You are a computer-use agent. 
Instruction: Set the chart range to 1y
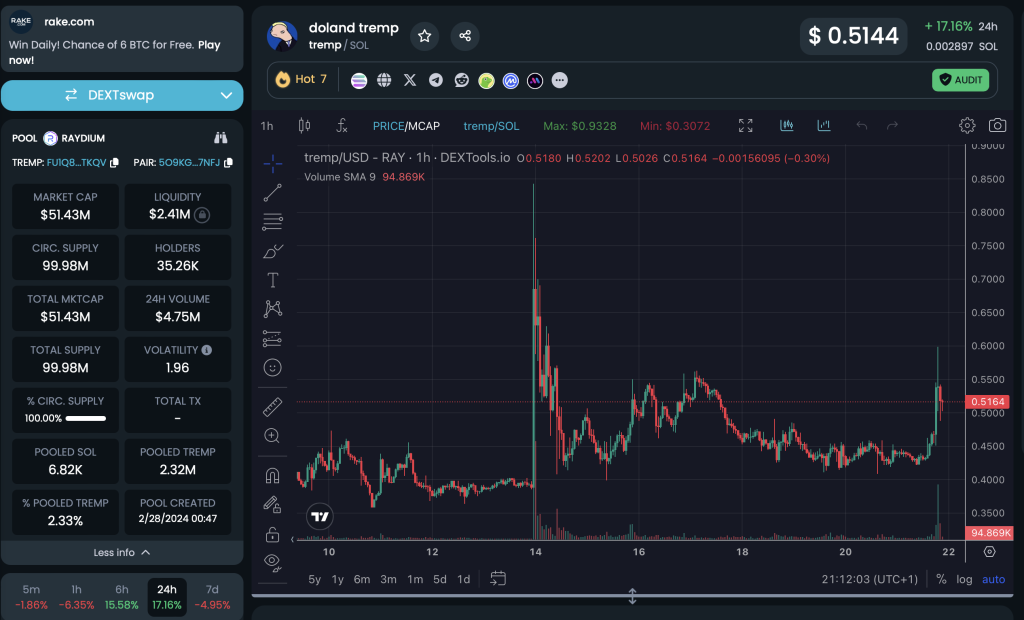coord(338,579)
